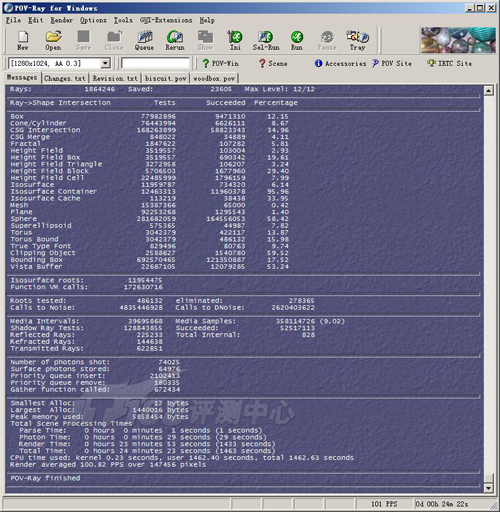Click the Sel-Run toolbar icon
500x512 pixels.
[266, 40]
